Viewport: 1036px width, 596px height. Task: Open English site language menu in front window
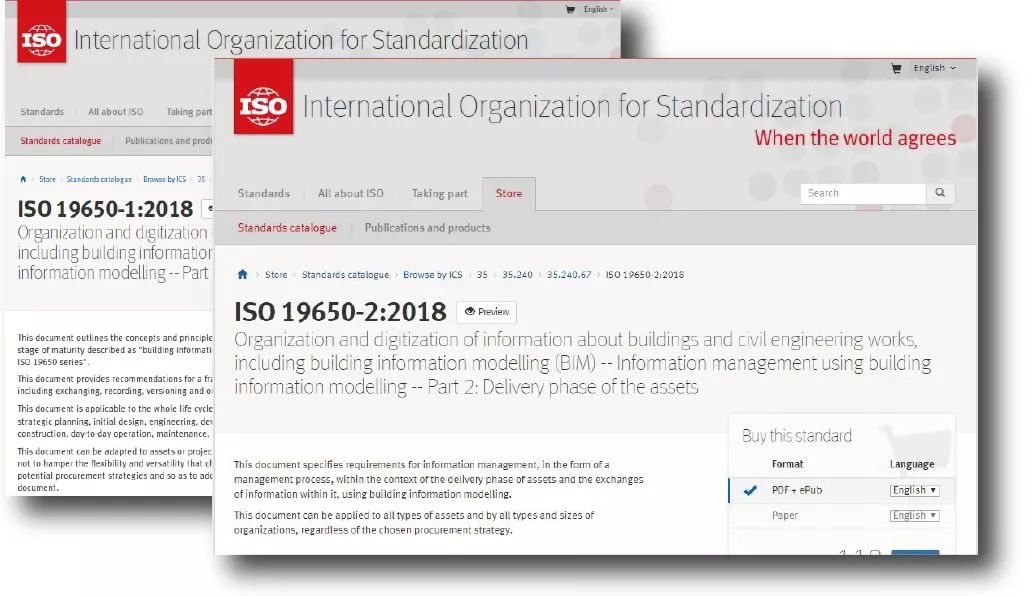[934, 68]
